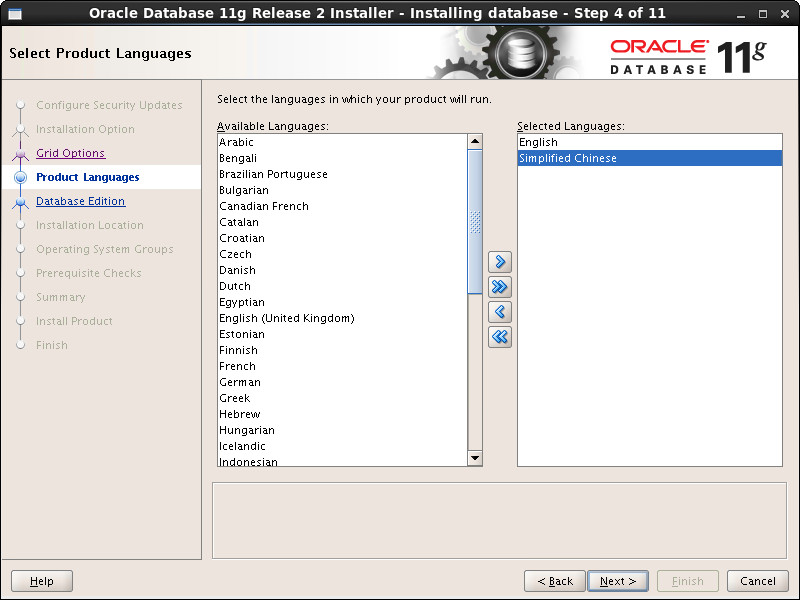The width and height of the screenshot is (800, 600).
Task: Open the Grid Options step link
Action: (70, 153)
